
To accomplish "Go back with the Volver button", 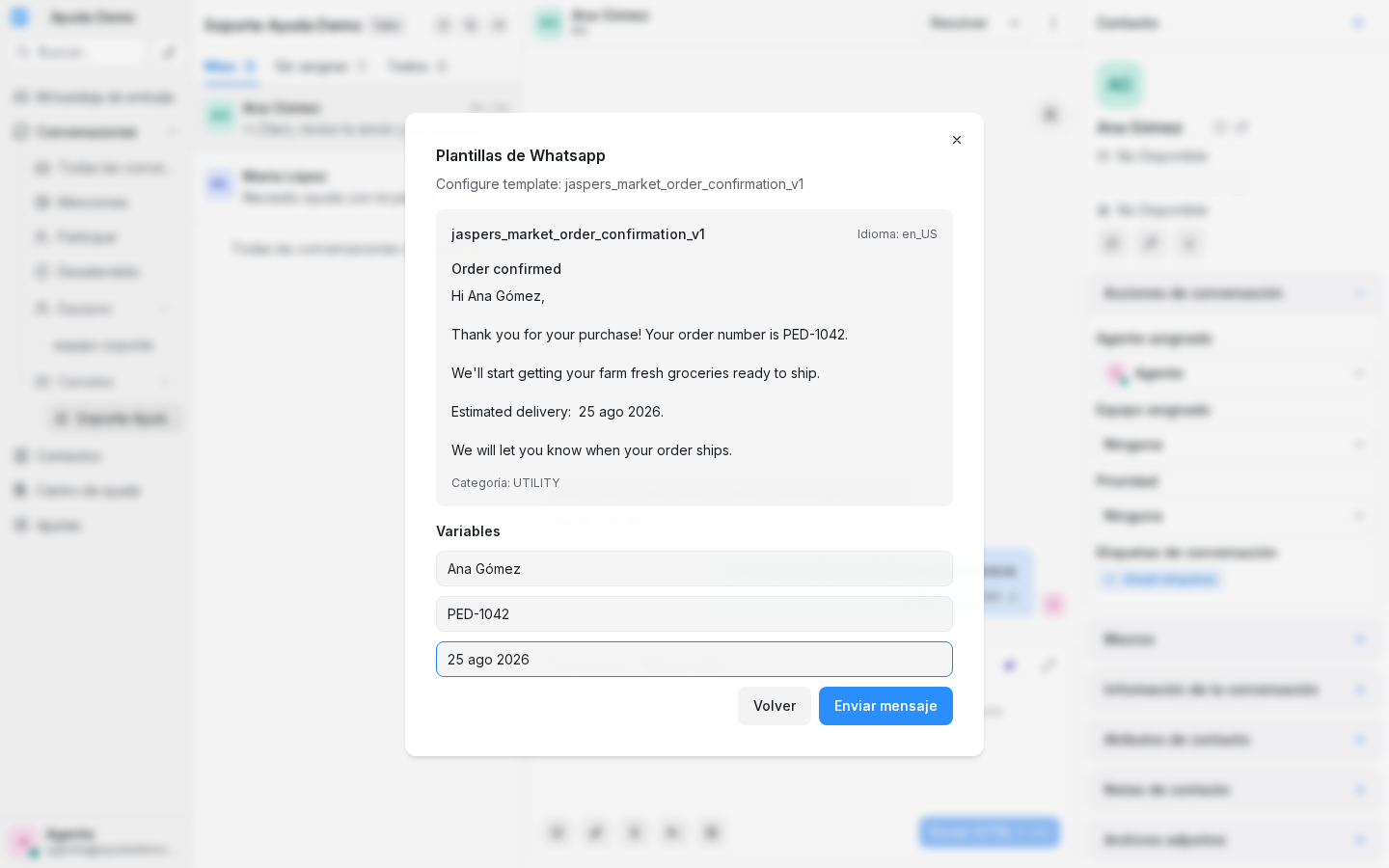I will point(775,706).
